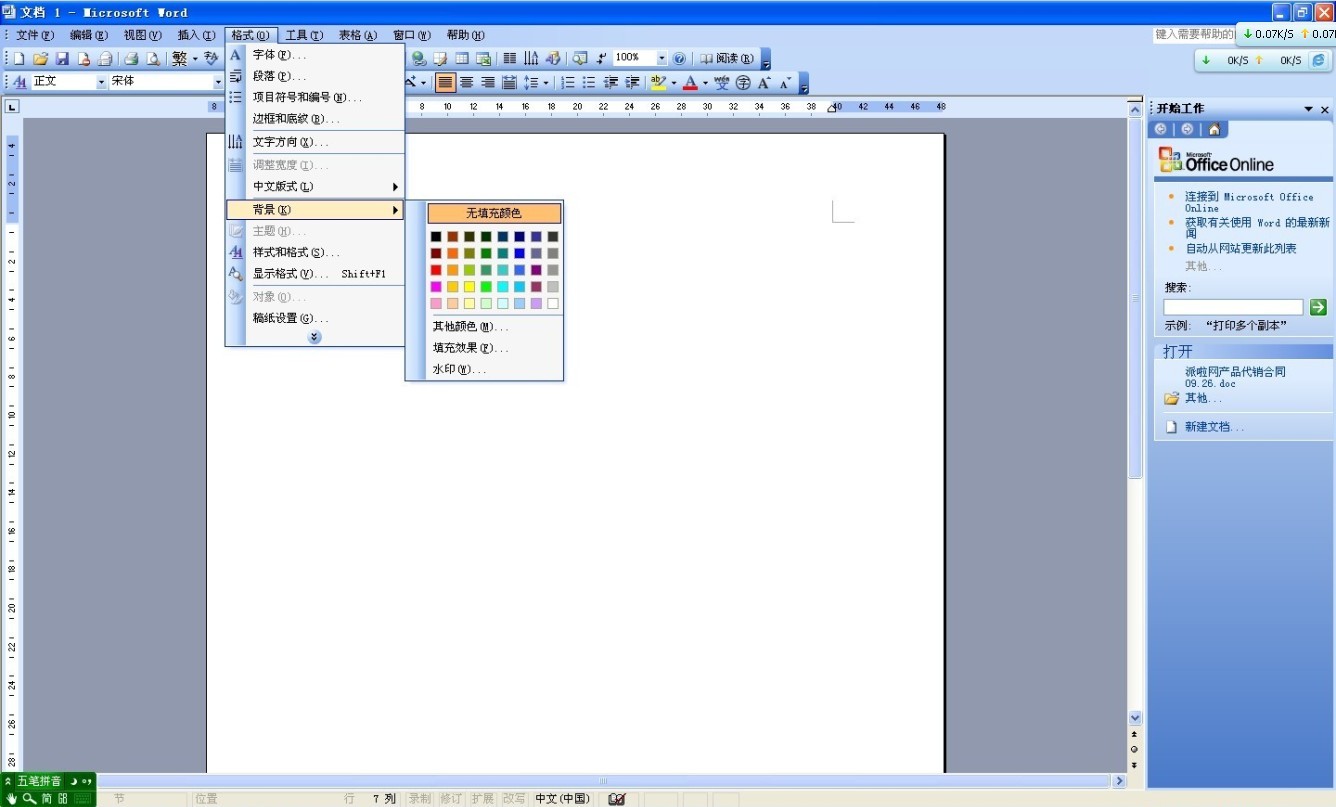Screen dimensions: 1336x807
Task: Click the enclosed character 字 icon
Action: pyautogui.click(x=743, y=83)
